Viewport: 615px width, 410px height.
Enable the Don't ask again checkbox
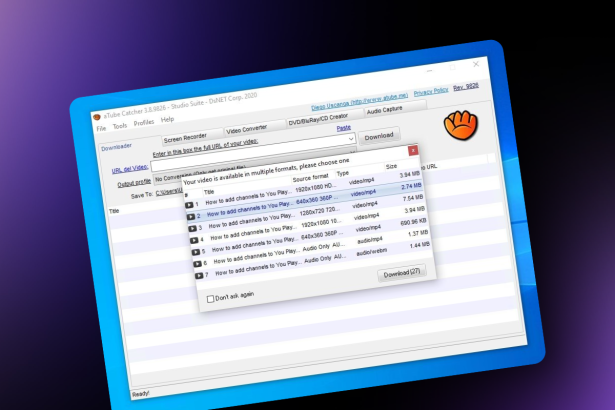(x=210, y=299)
